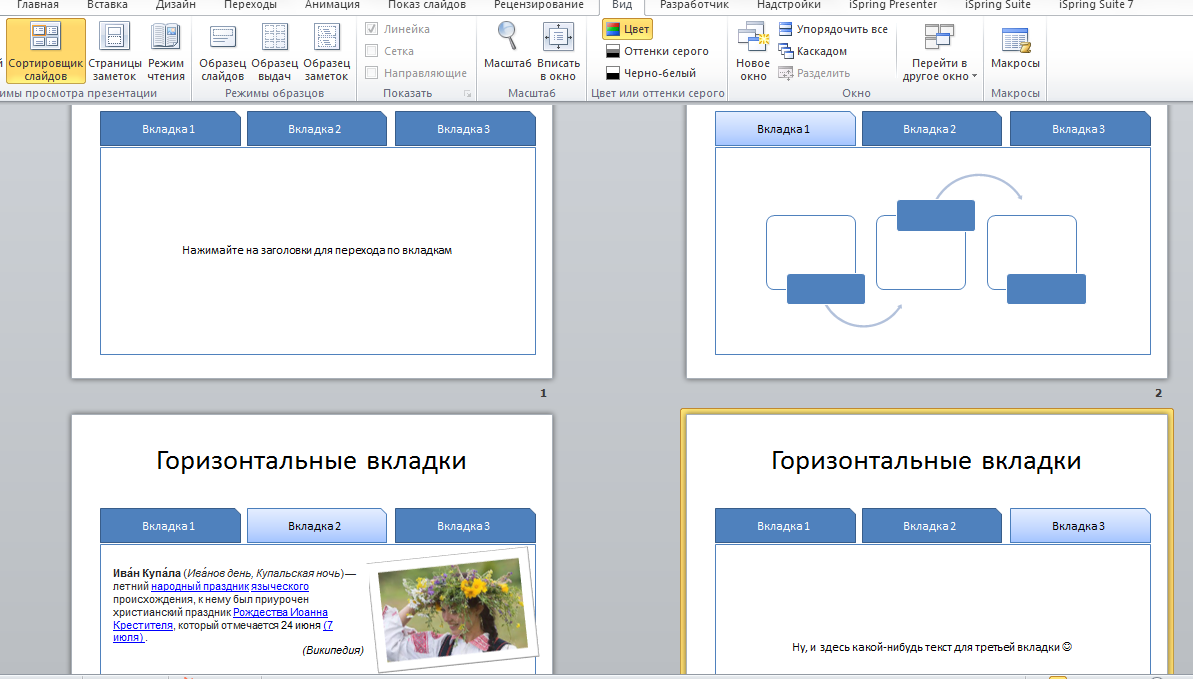This screenshot has width=1193, height=679.
Task: Open the iSpring Presenter ribbon tab
Action: tap(893, 5)
